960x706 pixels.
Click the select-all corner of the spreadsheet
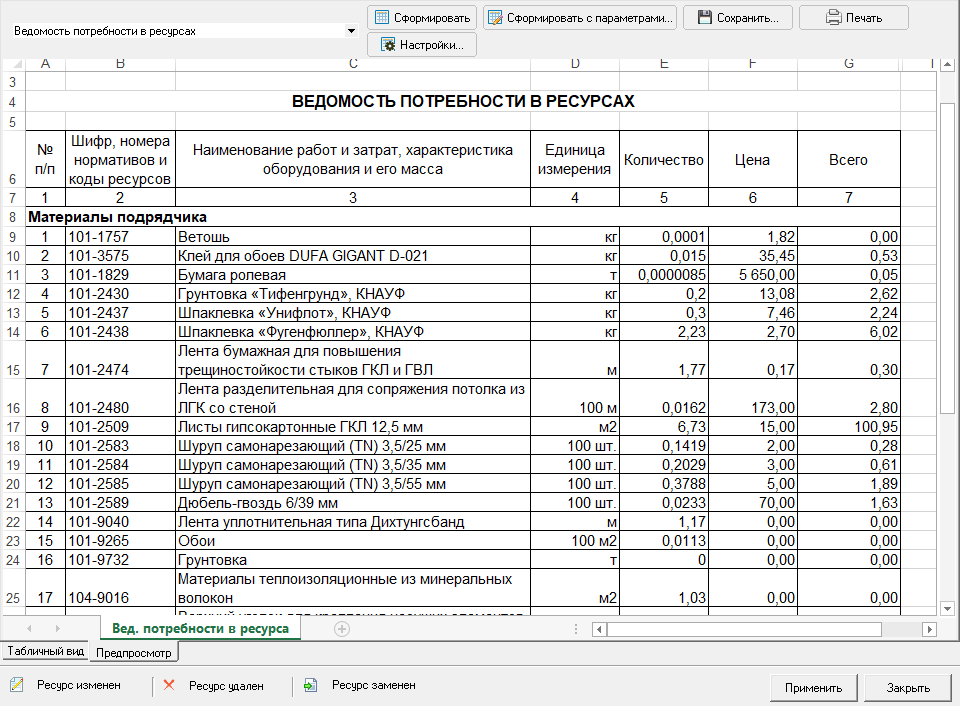click(x=14, y=64)
